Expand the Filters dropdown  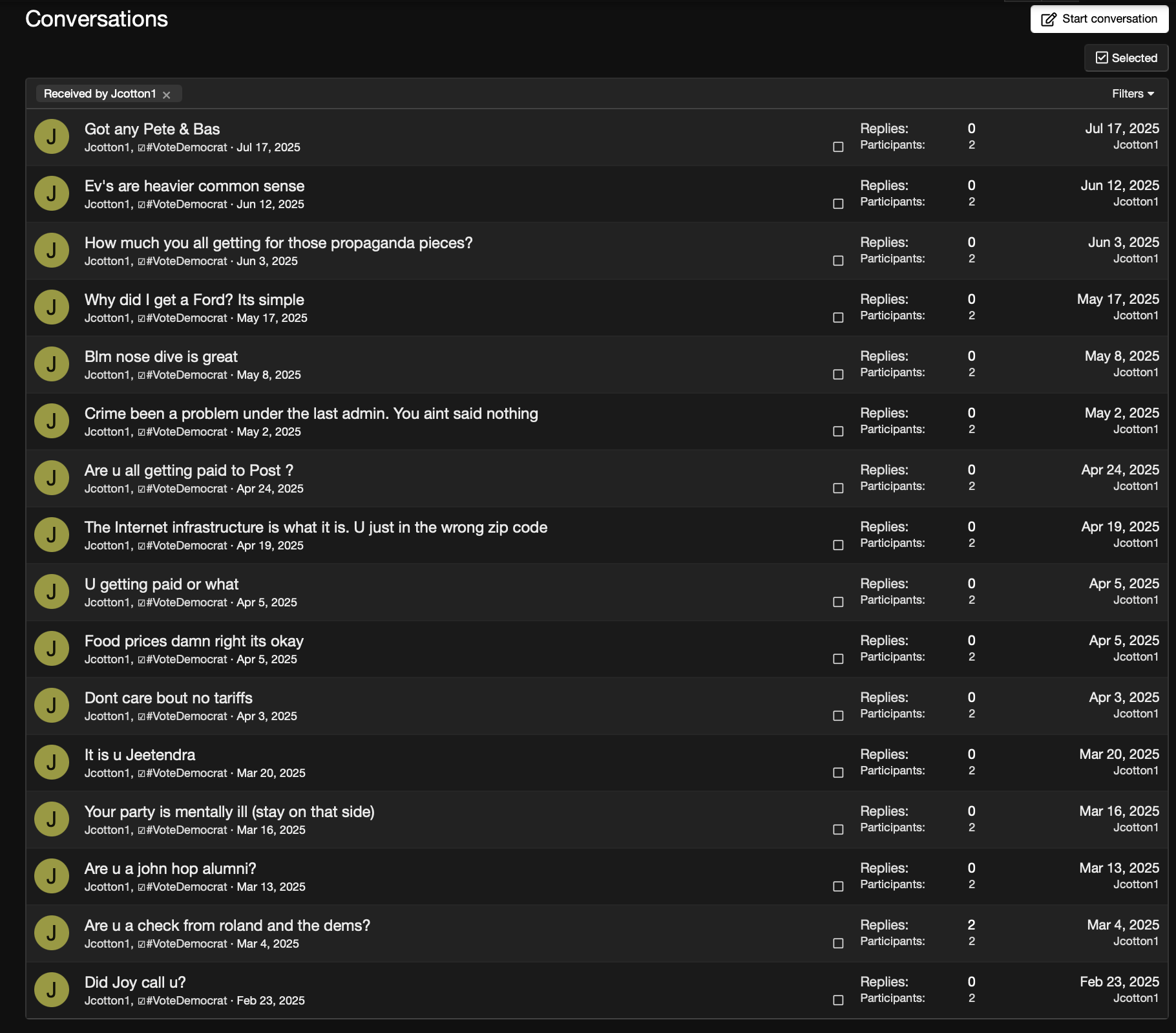click(1133, 94)
